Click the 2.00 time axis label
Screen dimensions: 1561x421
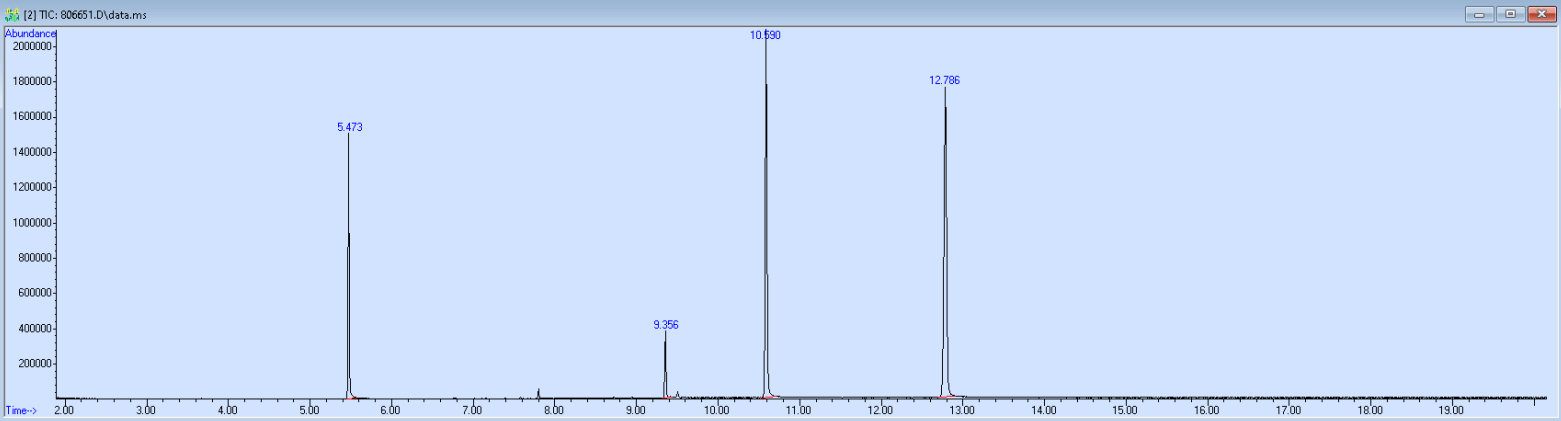pos(64,410)
